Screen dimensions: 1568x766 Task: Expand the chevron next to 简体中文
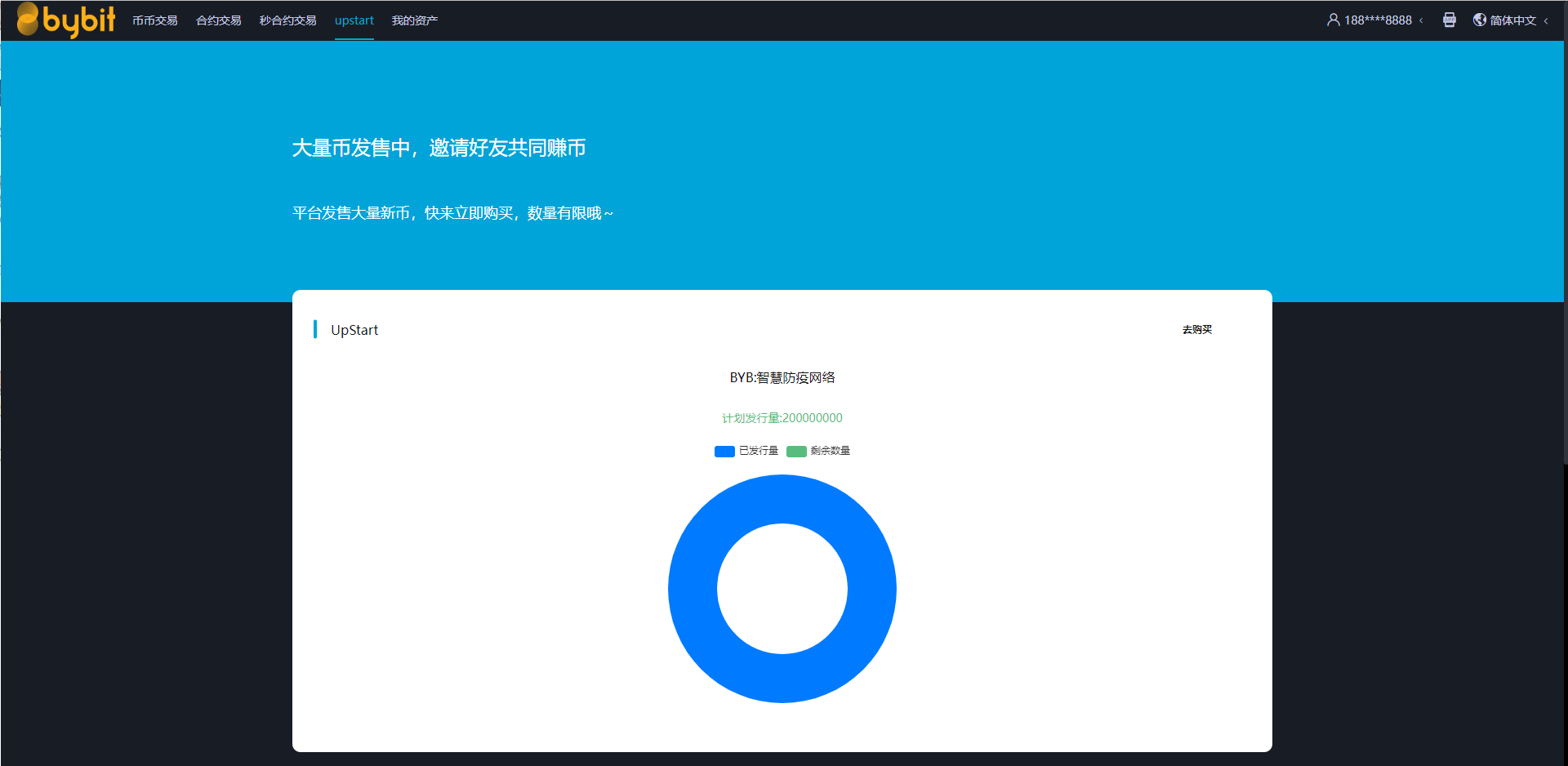pos(1546,20)
